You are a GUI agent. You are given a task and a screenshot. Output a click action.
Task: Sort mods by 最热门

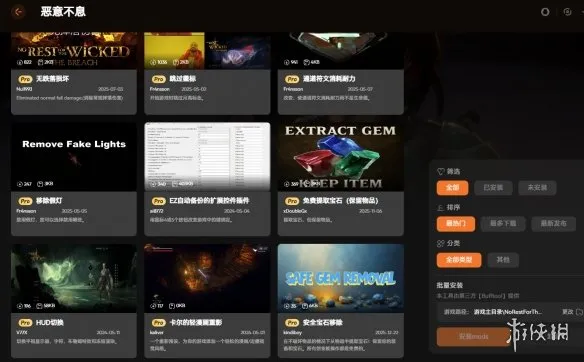pyautogui.click(x=456, y=224)
